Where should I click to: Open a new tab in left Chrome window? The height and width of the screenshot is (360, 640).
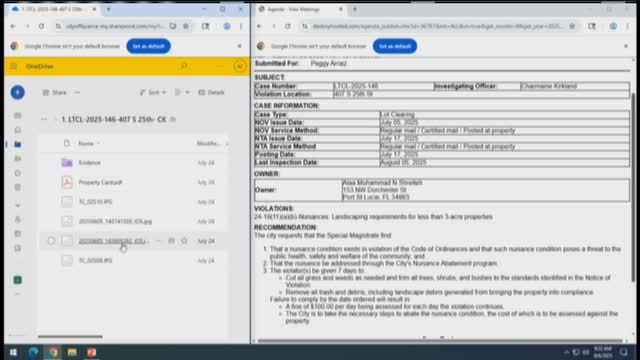[x=109, y=9]
